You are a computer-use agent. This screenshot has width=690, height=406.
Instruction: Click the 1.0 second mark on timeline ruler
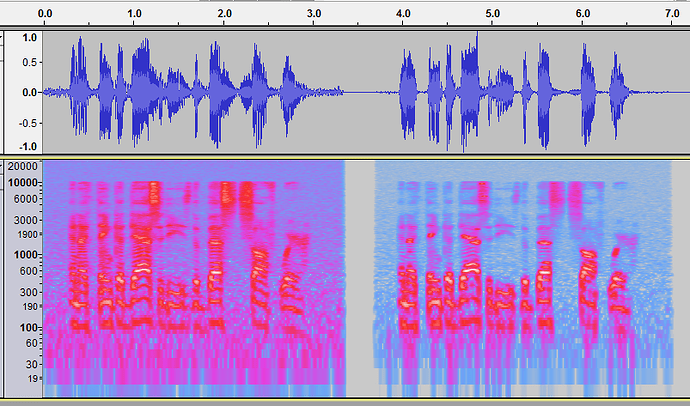(135, 14)
